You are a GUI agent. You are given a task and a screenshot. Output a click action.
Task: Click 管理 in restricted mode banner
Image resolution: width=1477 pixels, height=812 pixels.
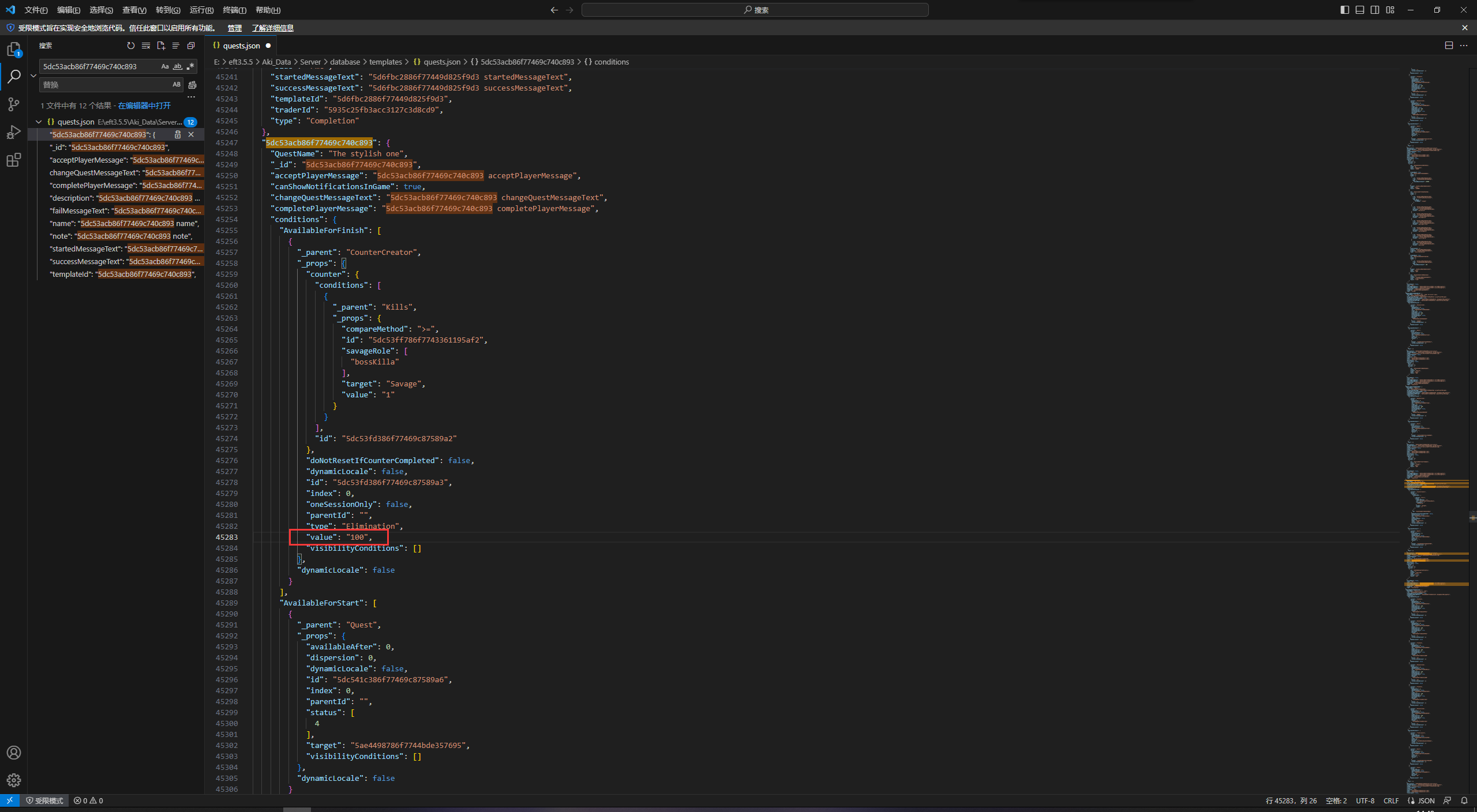point(234,28)
